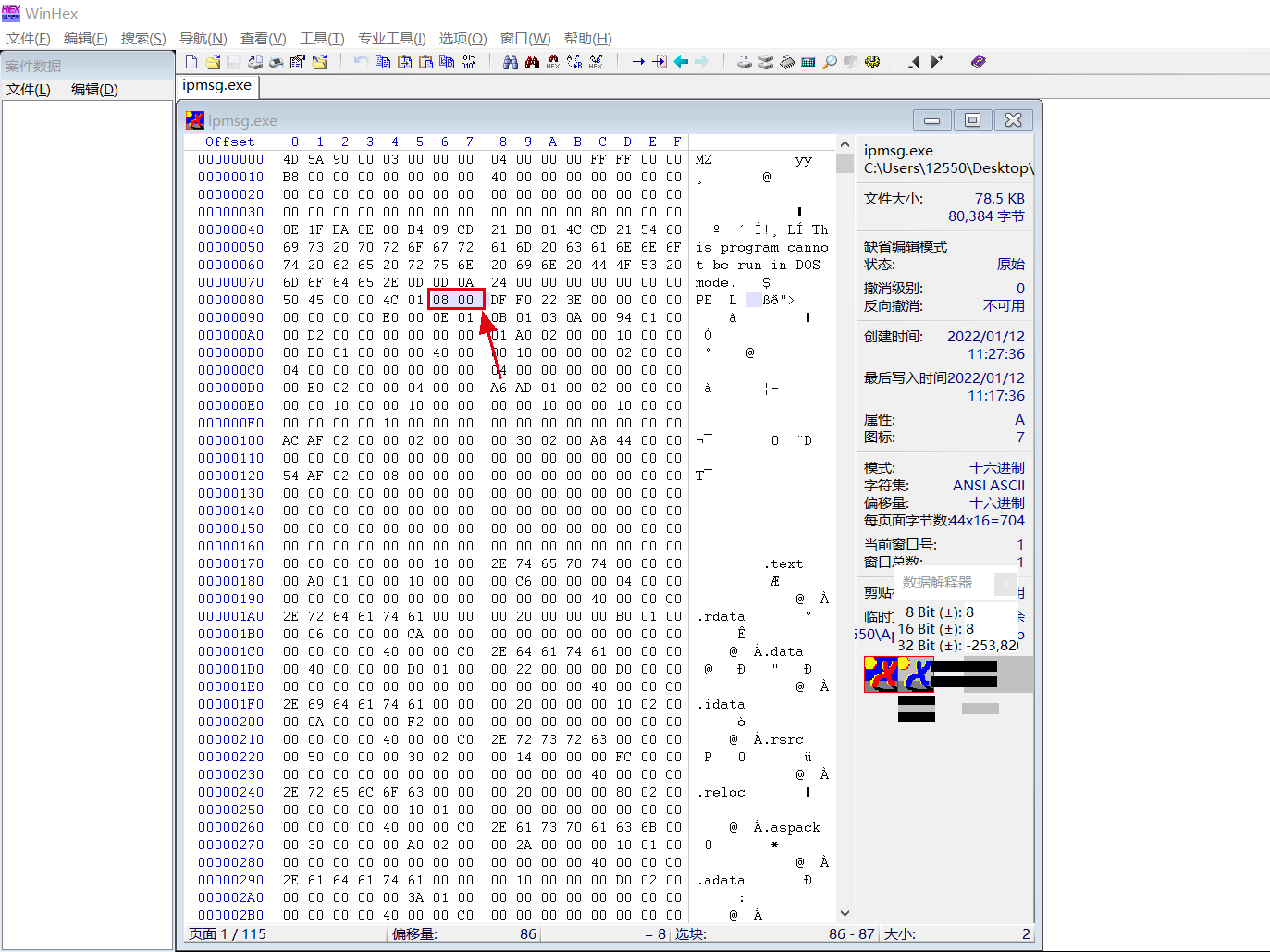Viewport: 1270px width, 952px height.
Task: Click scroll down arrow of hex view
Action: click(x=845, y=913)
